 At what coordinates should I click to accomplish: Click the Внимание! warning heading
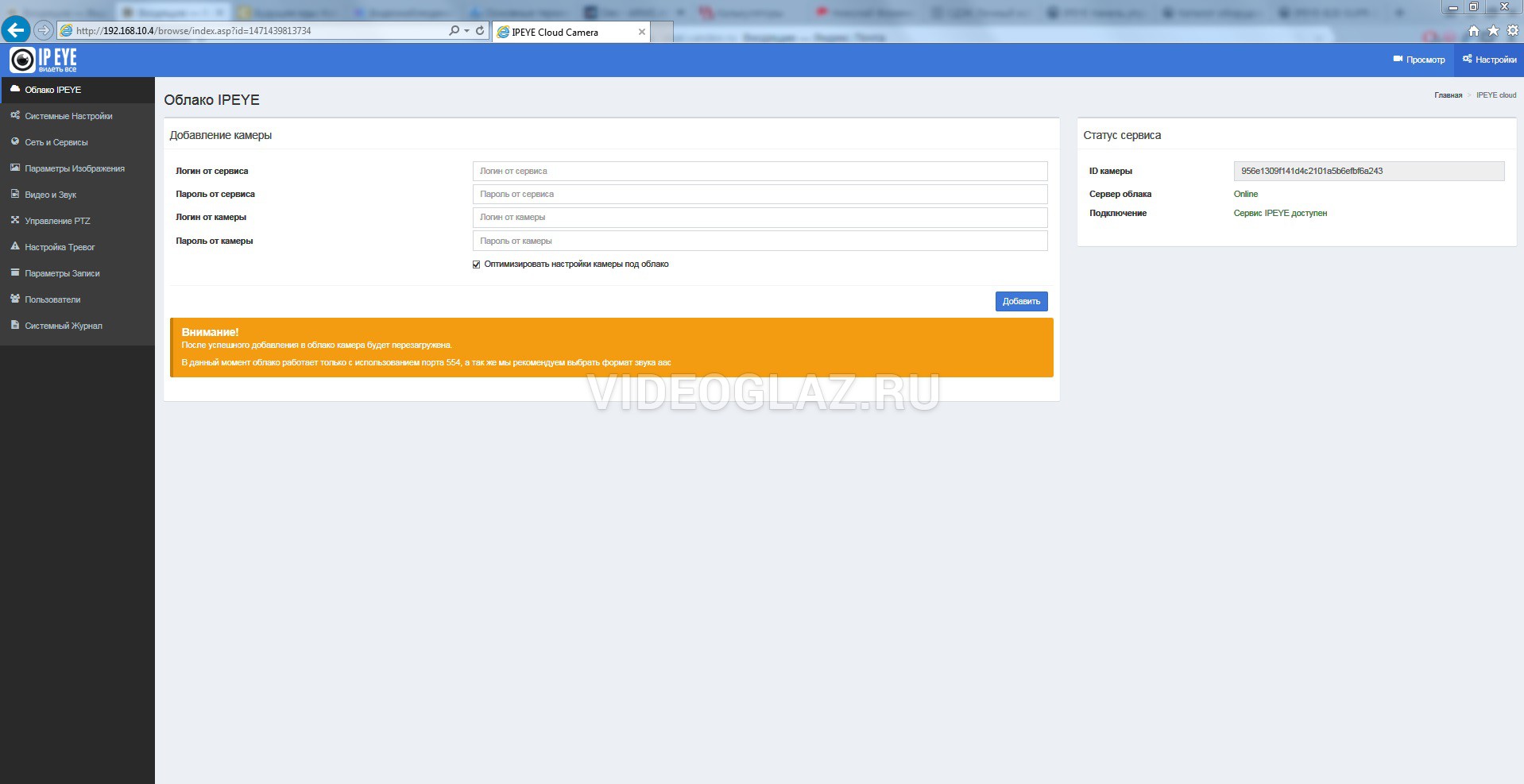click(x=210, y=332)
